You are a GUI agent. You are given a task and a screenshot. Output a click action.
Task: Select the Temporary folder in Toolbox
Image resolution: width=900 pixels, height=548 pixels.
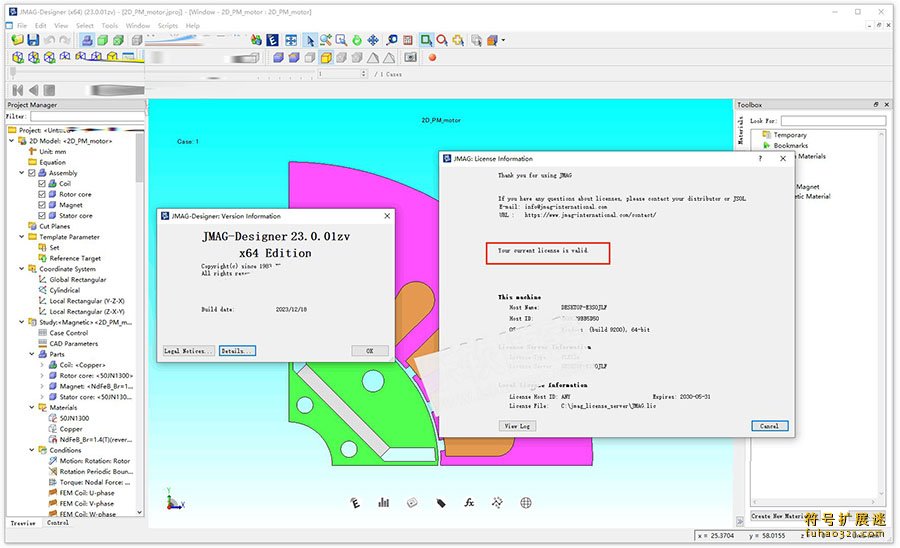[x=790, y=135]
